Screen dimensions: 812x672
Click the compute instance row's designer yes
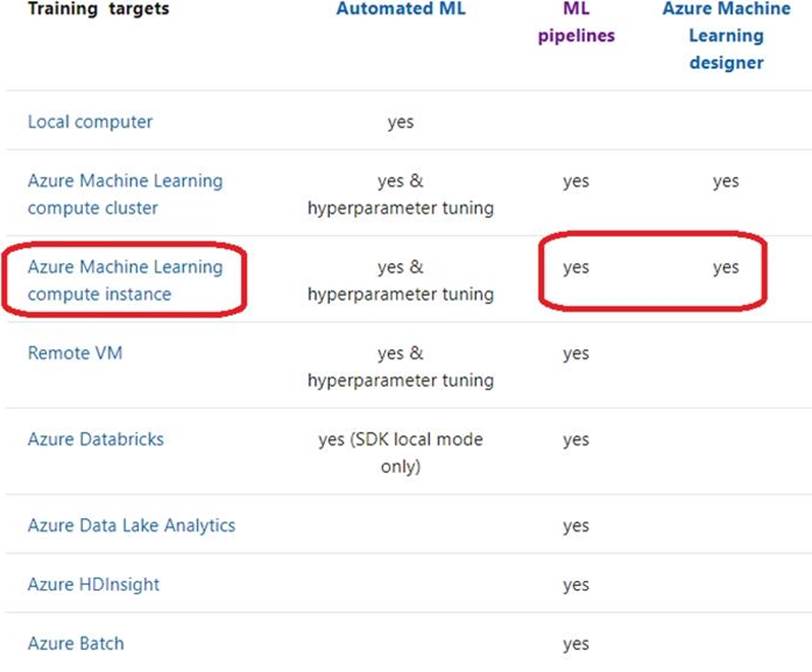tap(726, 267)
